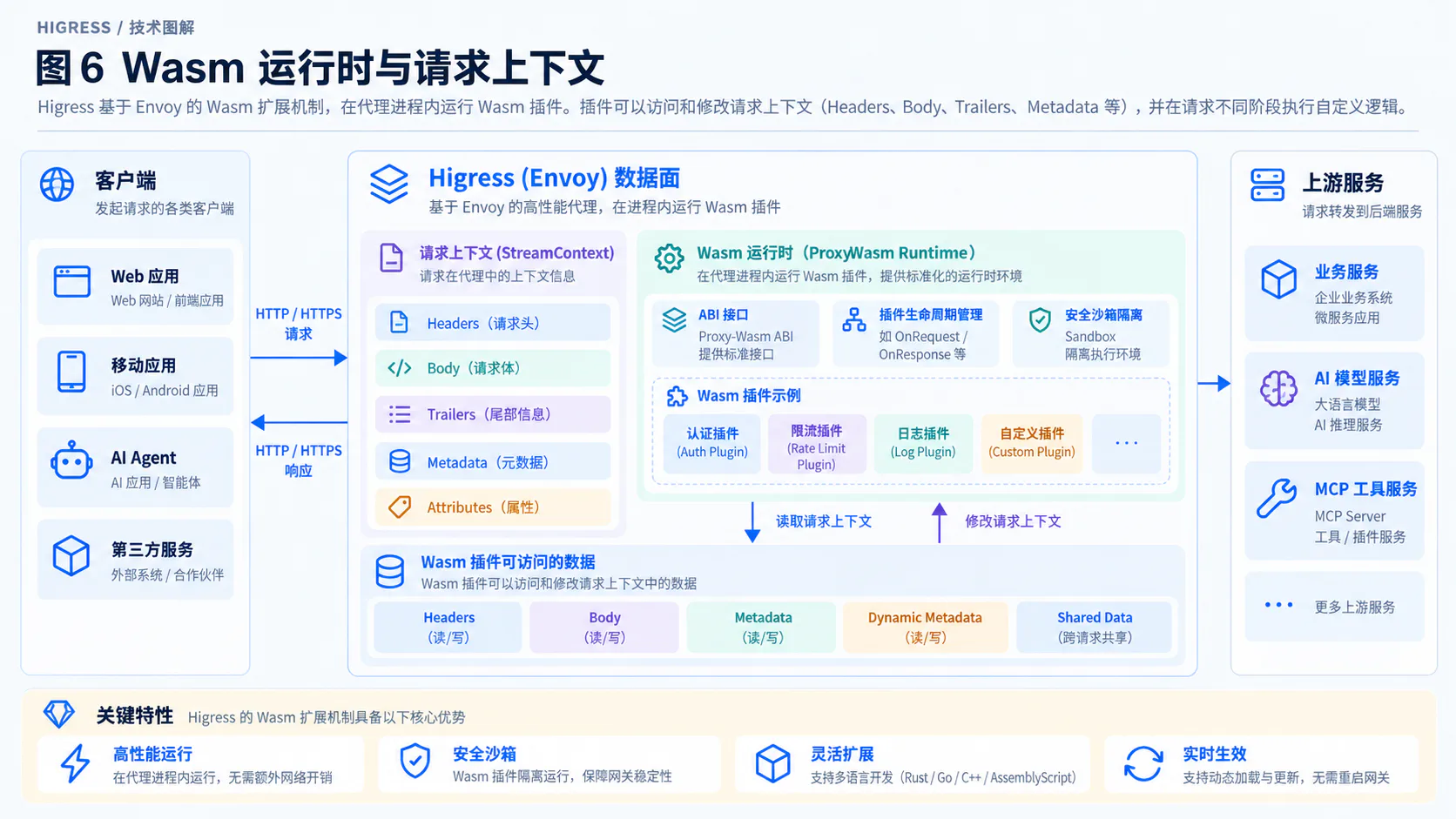Click the file icon in the Headers（请求头）row

point(399,322)
